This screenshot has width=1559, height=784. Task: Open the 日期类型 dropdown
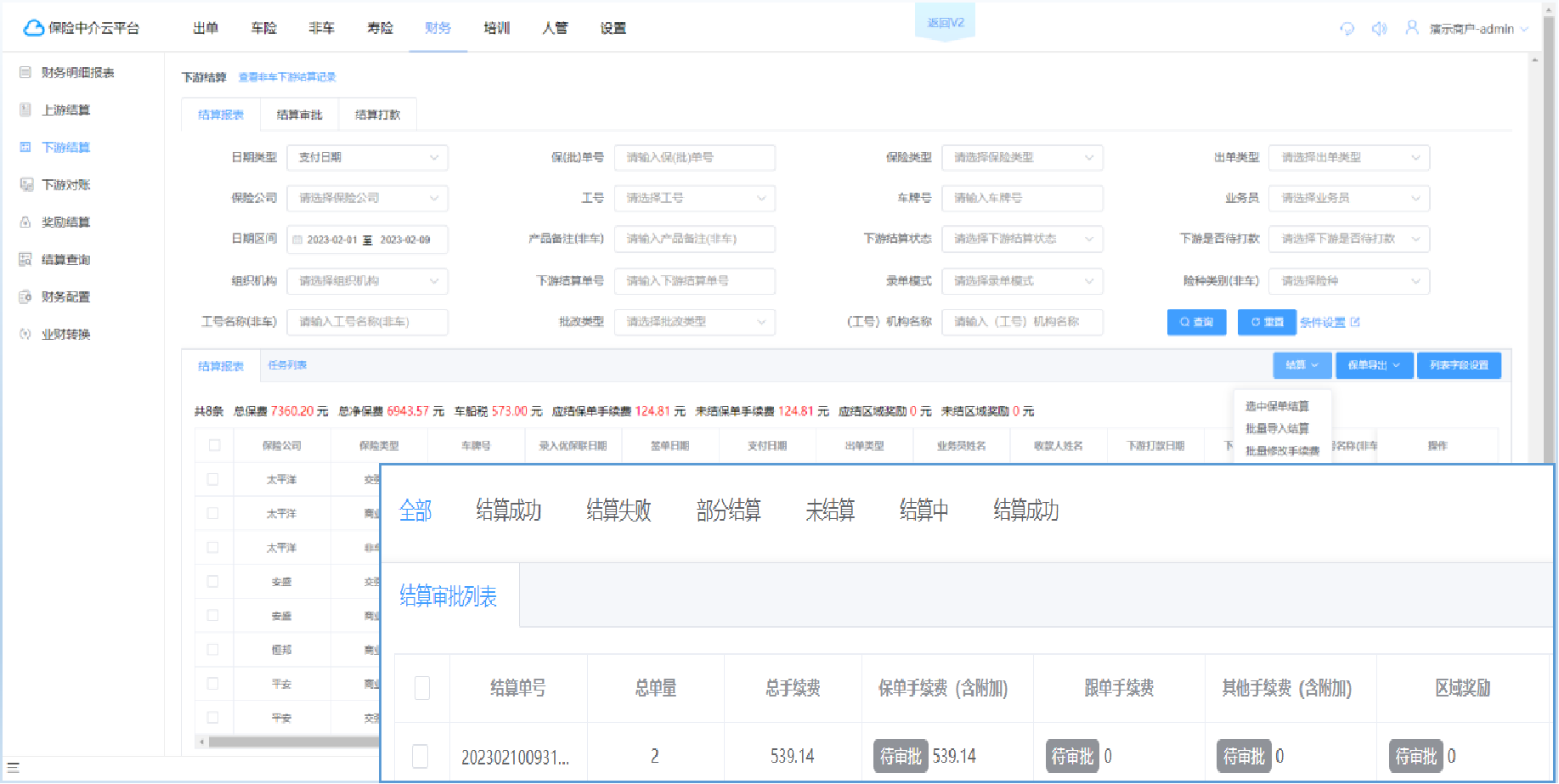tap(367, 157)
